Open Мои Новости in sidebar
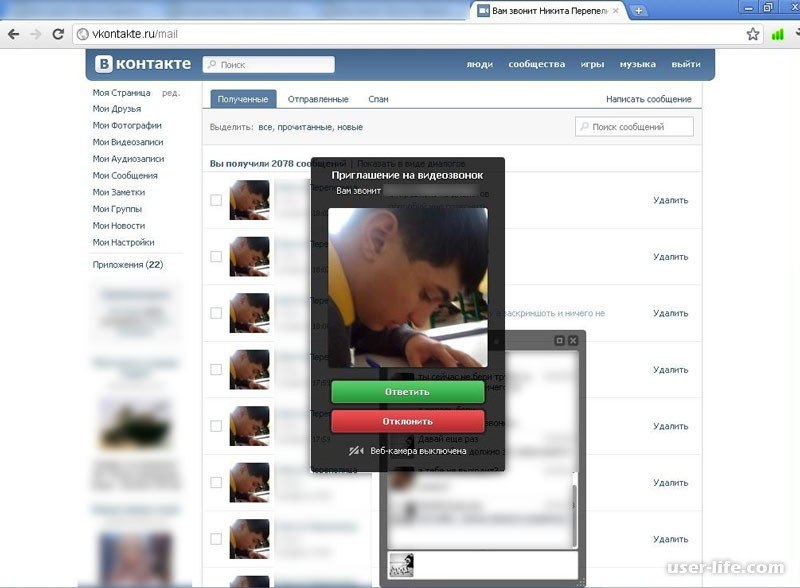 coord(119,226)
